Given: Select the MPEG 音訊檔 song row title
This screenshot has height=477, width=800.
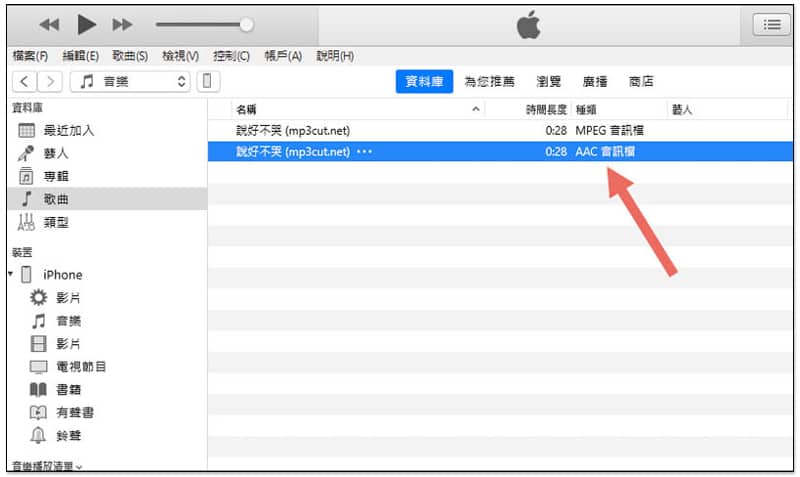Looking at the screenshot, I should [293, 131].
